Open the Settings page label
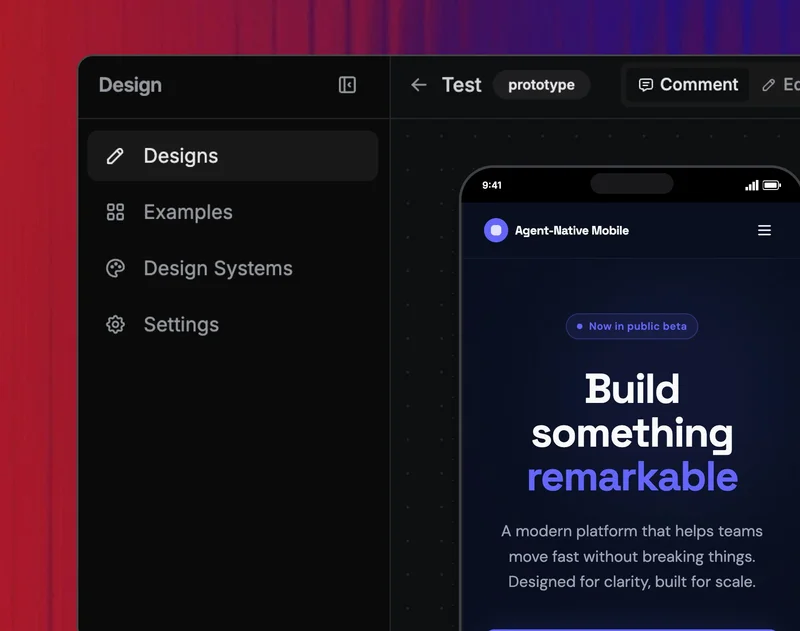 [181, 324]
